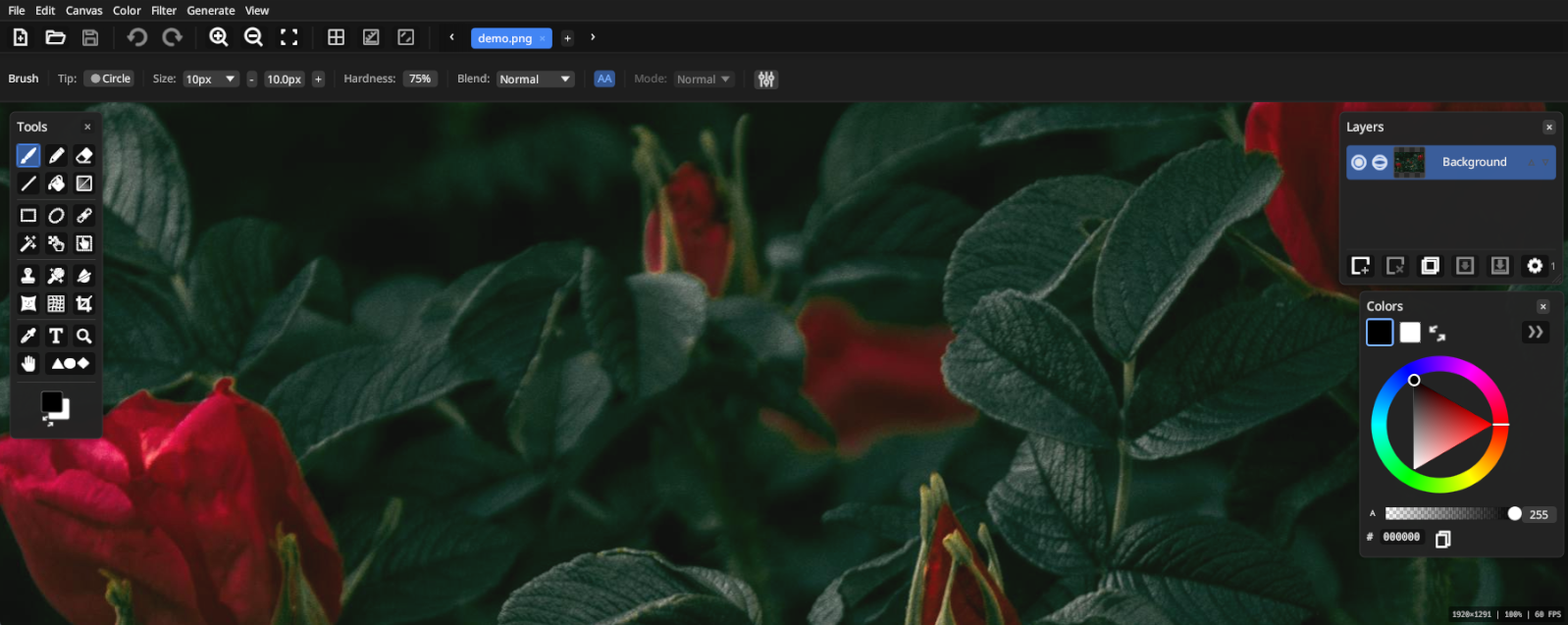Select the Text tool

(x=57, y=336)
